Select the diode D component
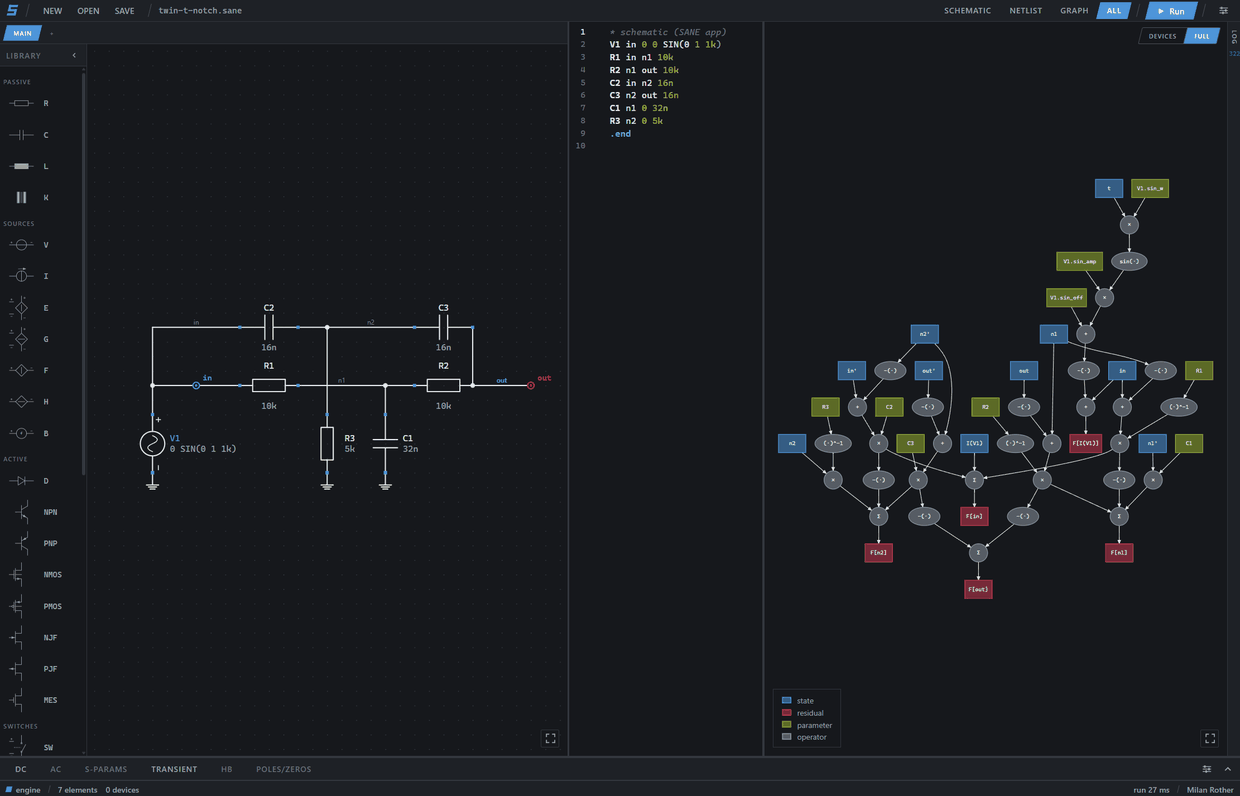The height and width of the screenshot is (796, 1240). click(x=30, y=481)
